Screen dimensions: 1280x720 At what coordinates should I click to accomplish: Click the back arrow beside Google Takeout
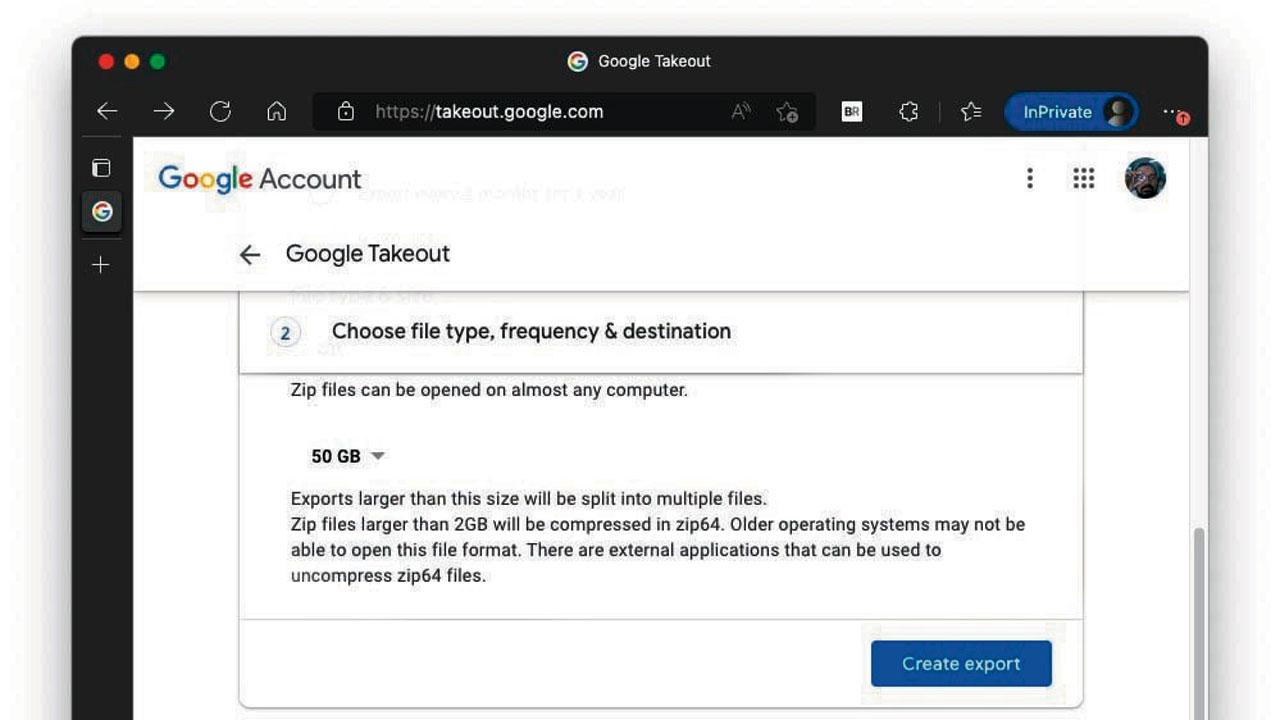click(x=250, y=255)
